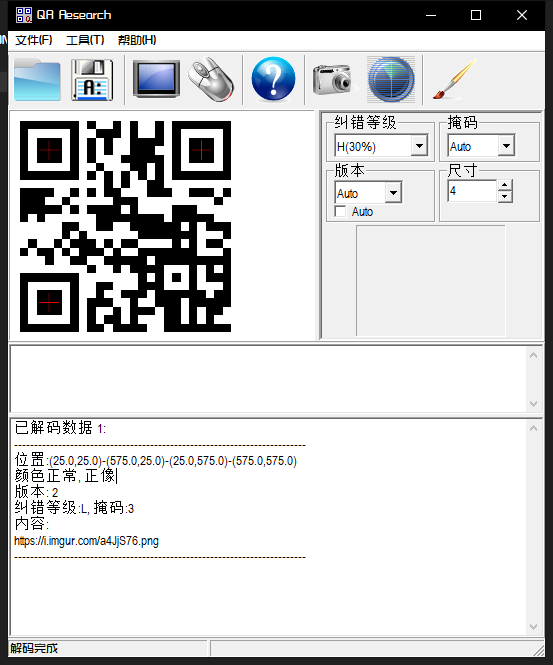
Task: Open the 帮助(H) menu
Action: pyautogui.click(x=137, y=40)
